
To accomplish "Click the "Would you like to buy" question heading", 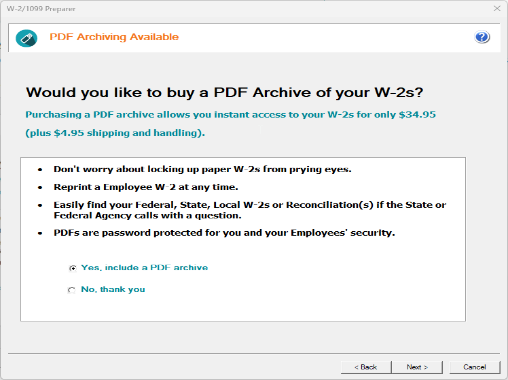I will [224, 92].
